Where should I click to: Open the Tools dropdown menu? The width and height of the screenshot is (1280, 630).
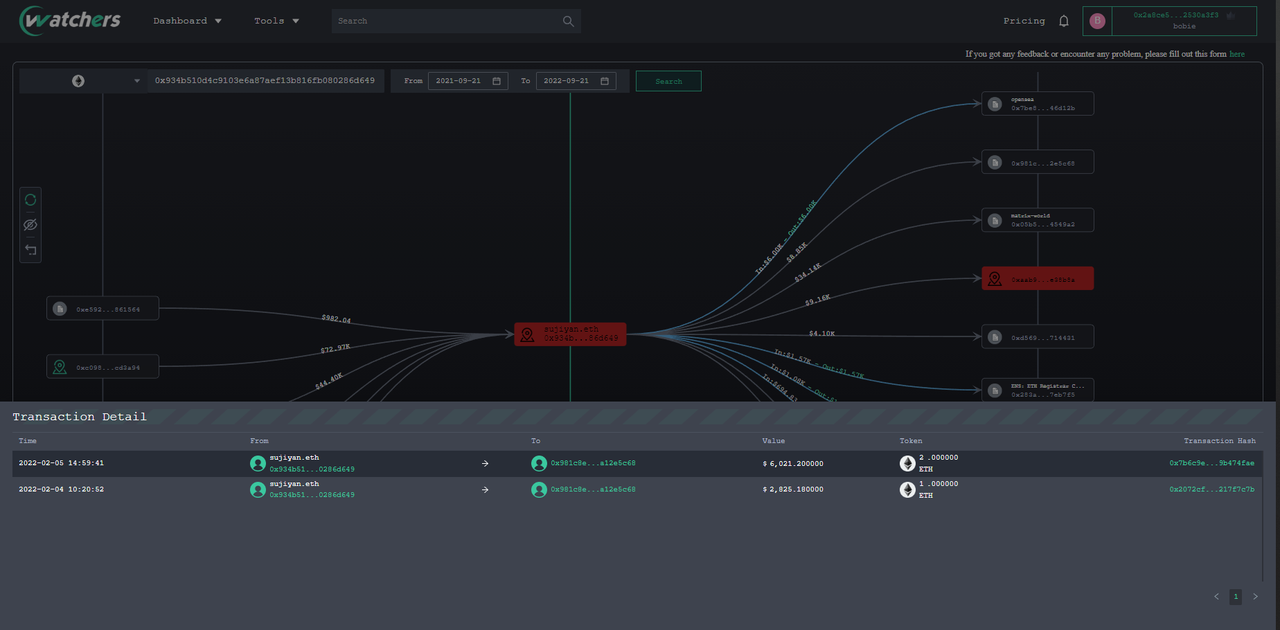point(276,21)
